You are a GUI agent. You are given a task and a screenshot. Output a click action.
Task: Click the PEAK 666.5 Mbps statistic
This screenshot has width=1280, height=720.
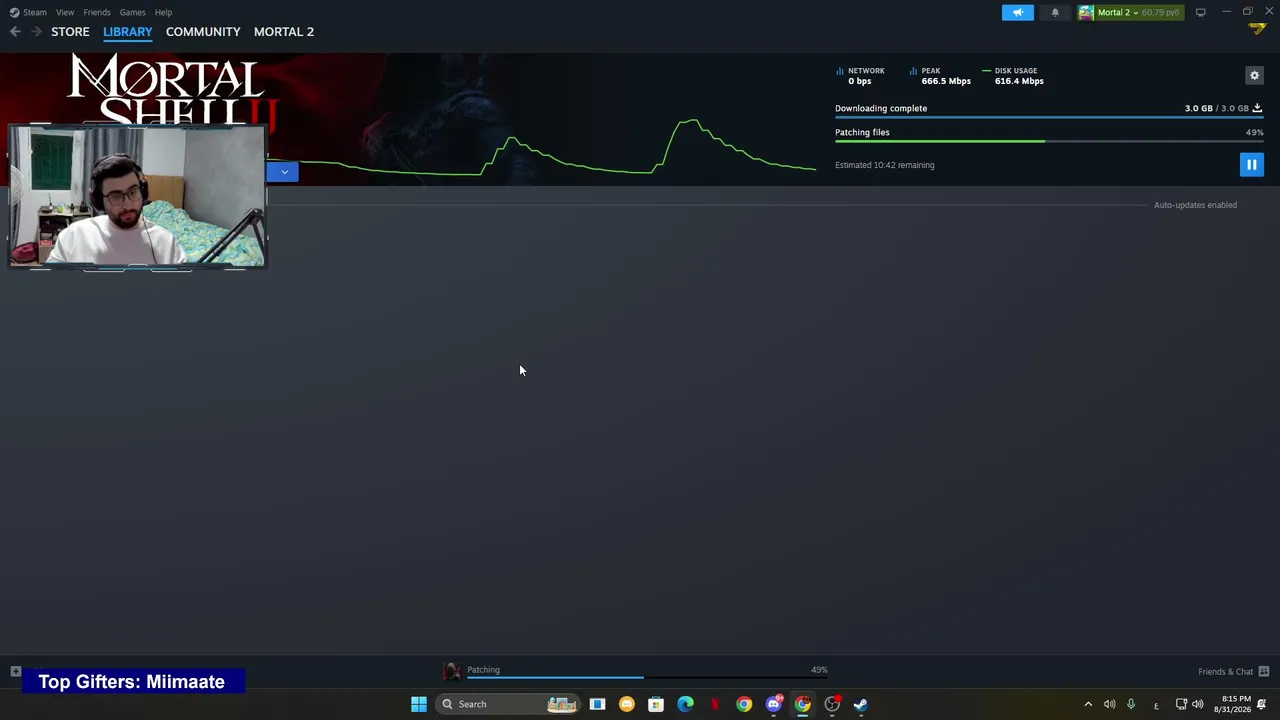(940, 76)
